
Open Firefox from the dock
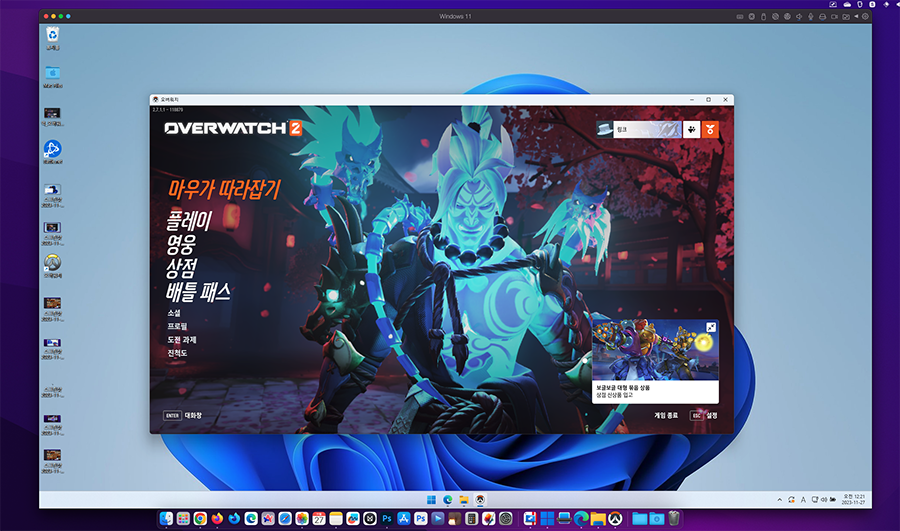(x=217, y=519)
